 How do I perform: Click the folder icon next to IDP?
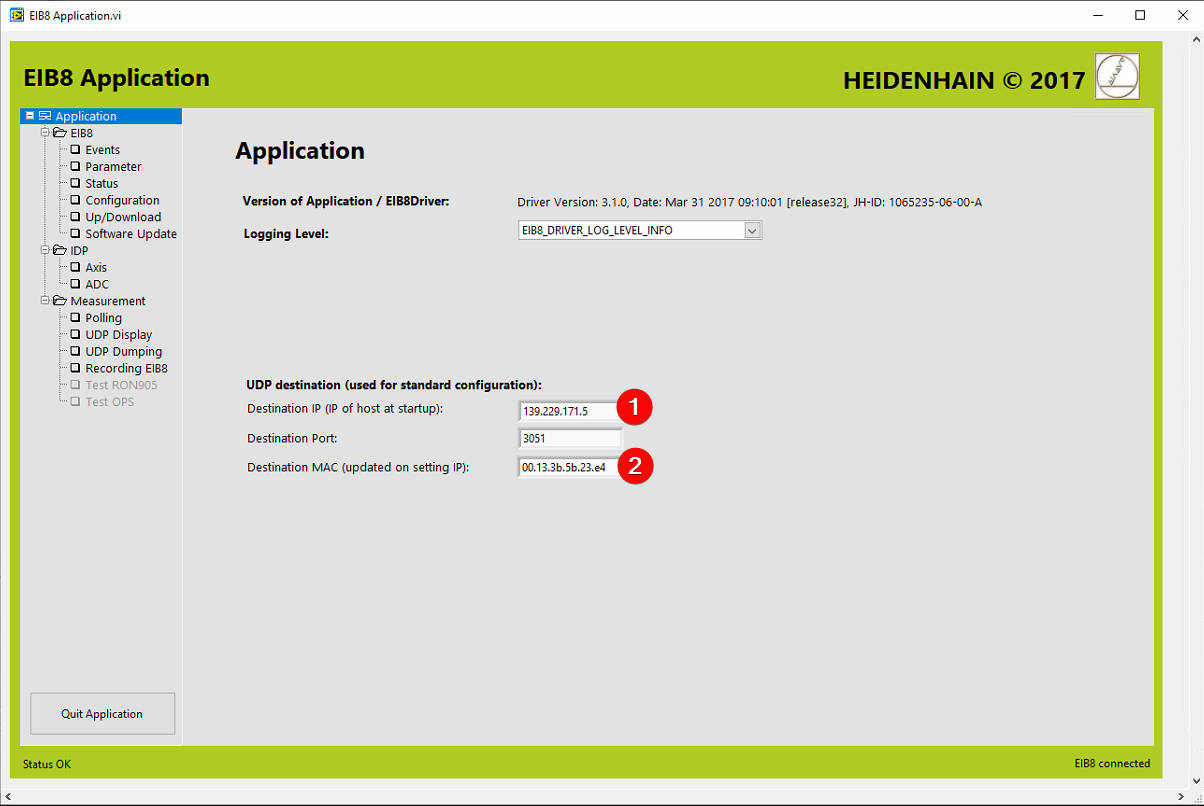click(x=60, y=251)
